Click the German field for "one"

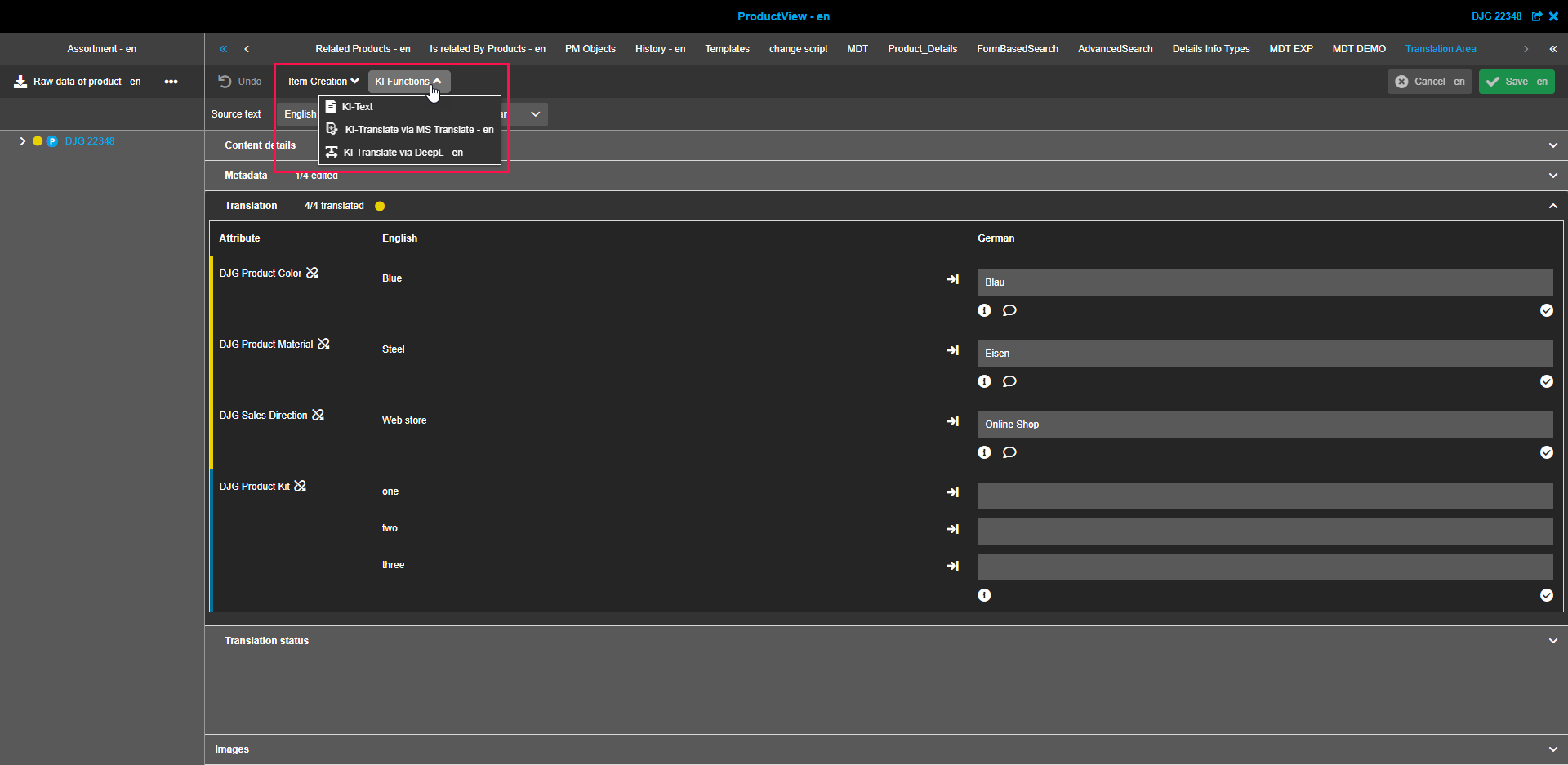coord(1264,496)
